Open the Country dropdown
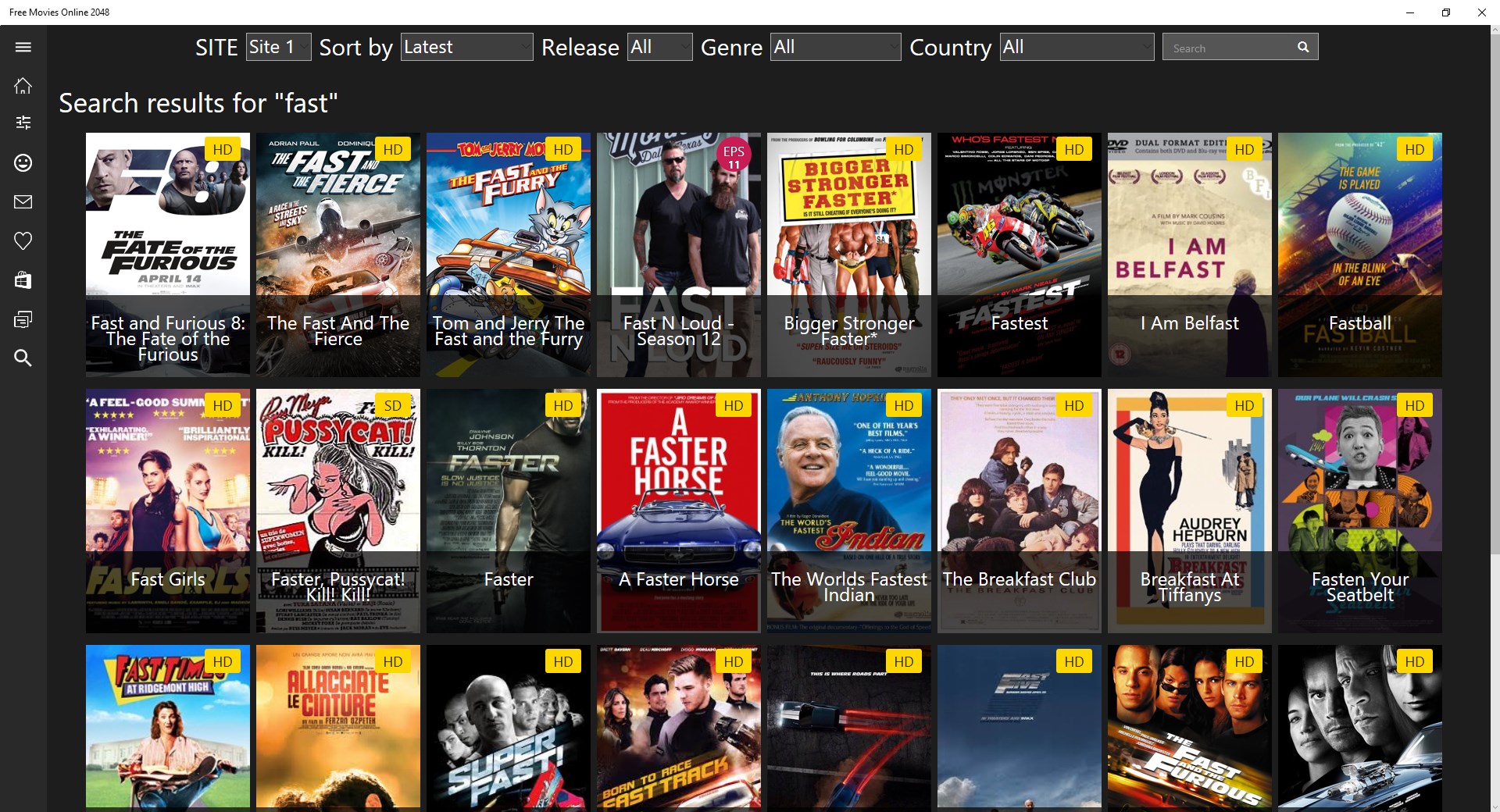Image resolution: width=1500 pixels, height=812 pixels. tap(1077, 47)
